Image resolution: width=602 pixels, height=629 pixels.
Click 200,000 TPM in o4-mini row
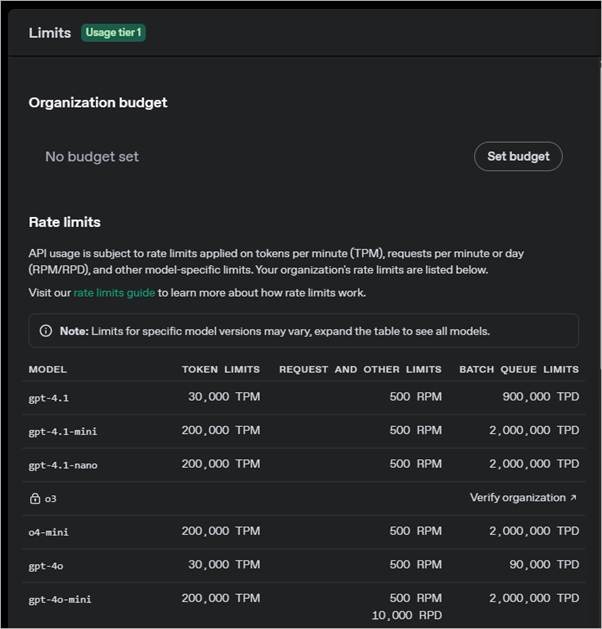[221, 531]
